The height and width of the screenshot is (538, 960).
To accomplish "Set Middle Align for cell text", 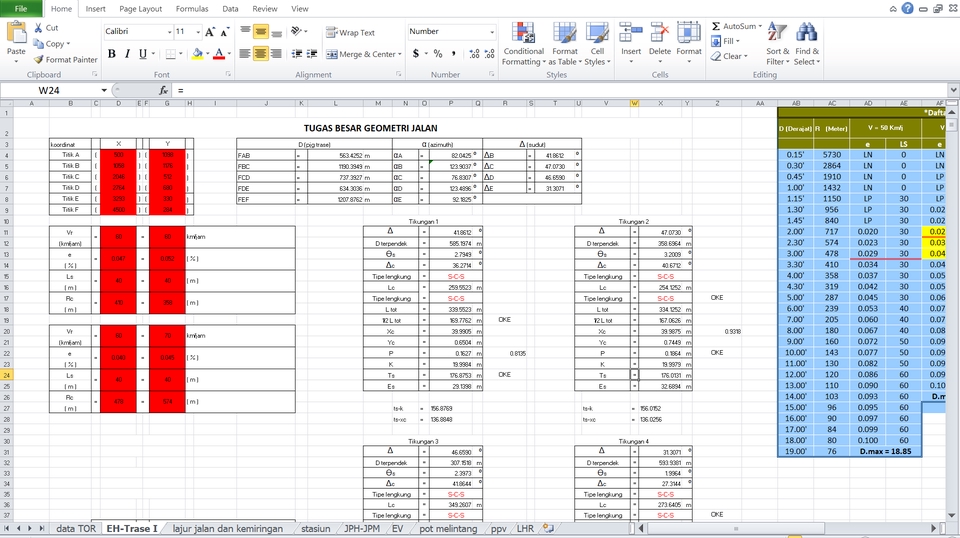I will (261, 31).
